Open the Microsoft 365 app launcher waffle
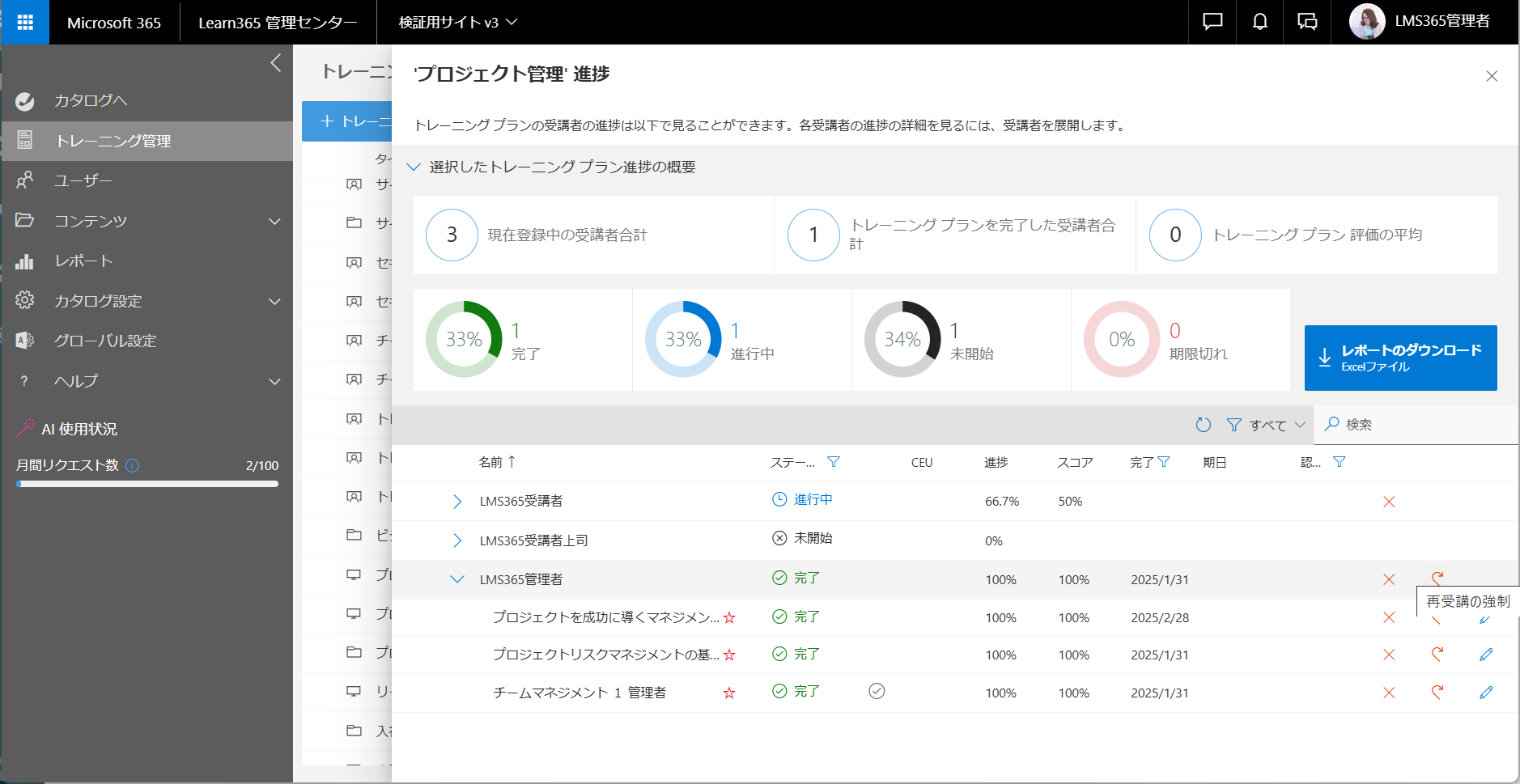1520x784 pixels. point(25,22)
